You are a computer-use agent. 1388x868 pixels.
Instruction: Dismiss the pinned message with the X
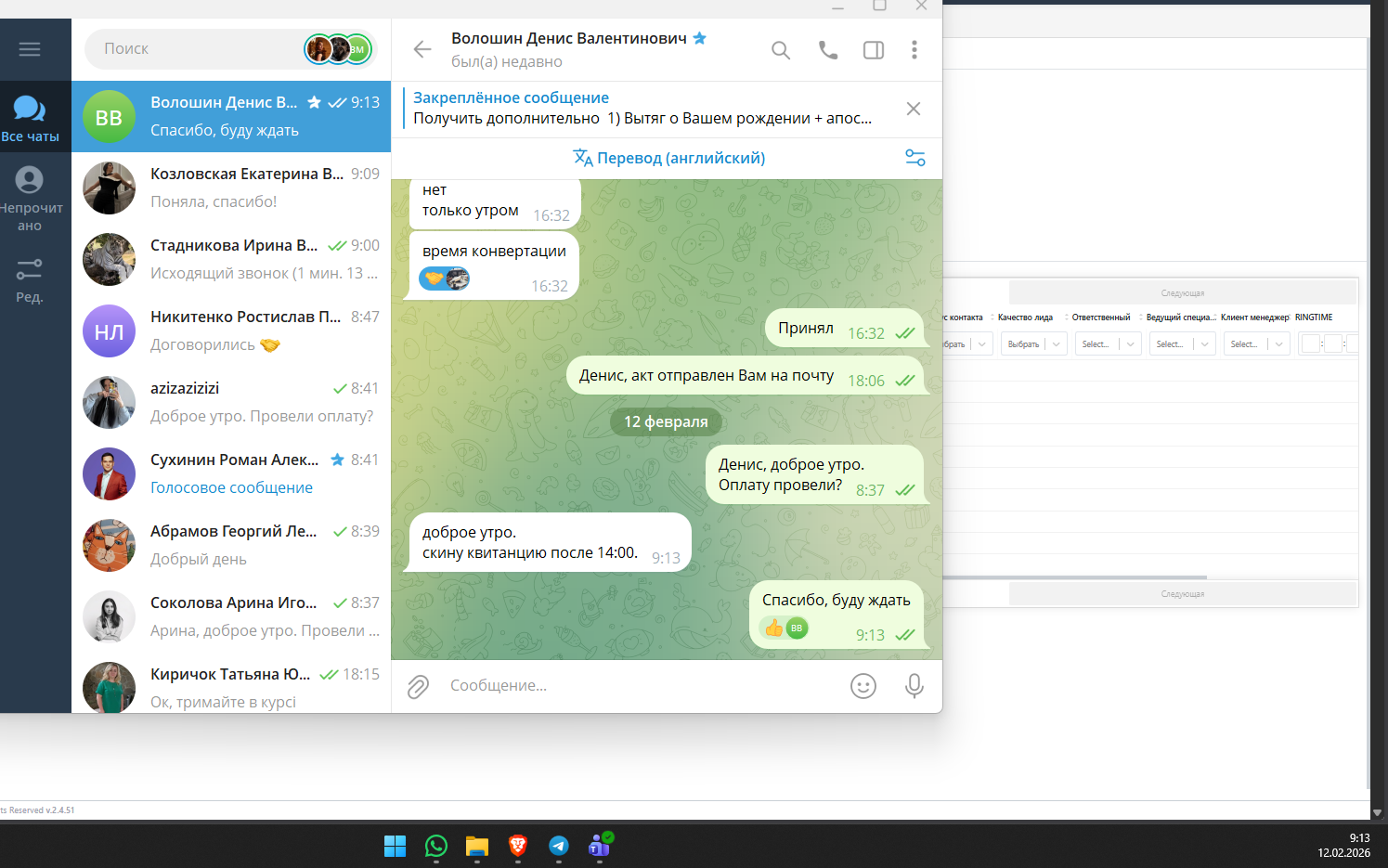[914, 109]
